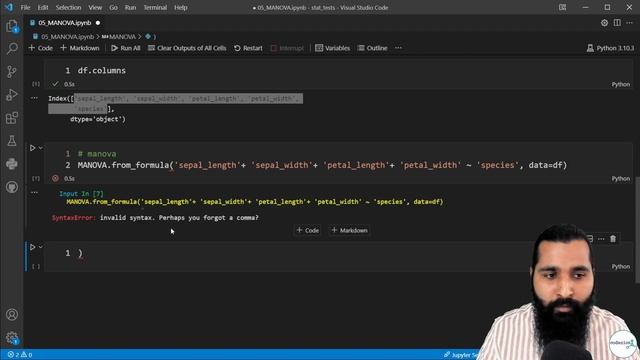This screenshot has height=360, width=640.
Task: Click into the MANOVA.from_formula code line
Action: click(x=322, y=165)
